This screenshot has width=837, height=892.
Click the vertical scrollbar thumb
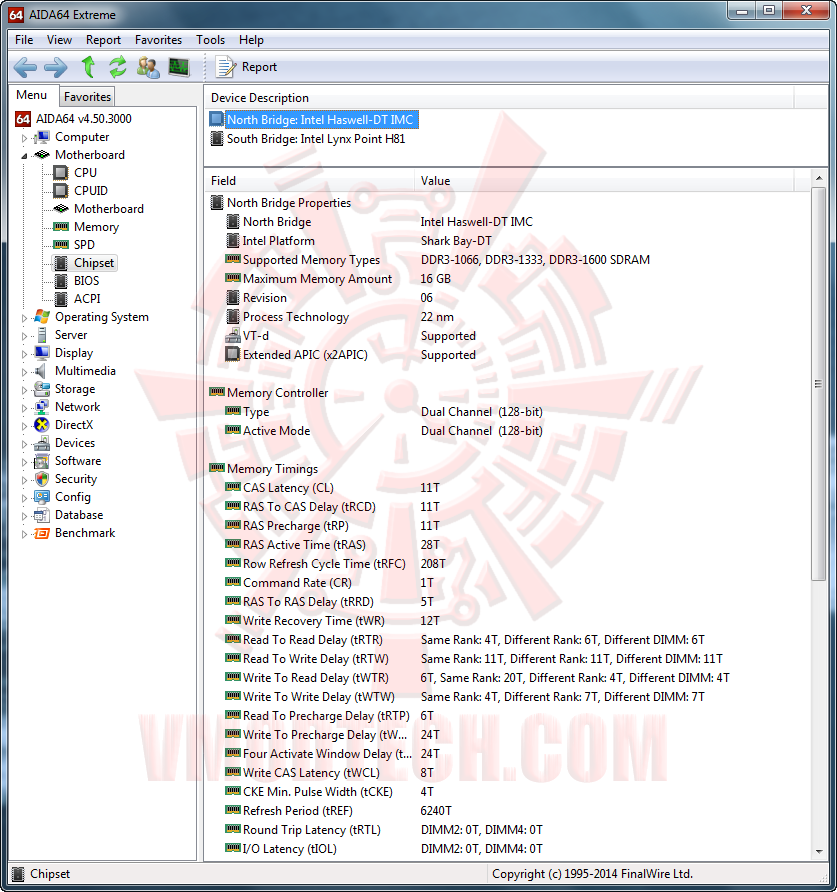click(x=819, y=384)
